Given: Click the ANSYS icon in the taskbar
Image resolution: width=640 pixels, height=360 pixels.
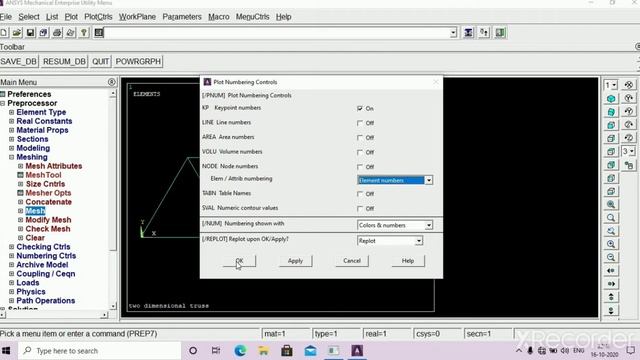Looking at the screenshot, I should tap(357, 351).
